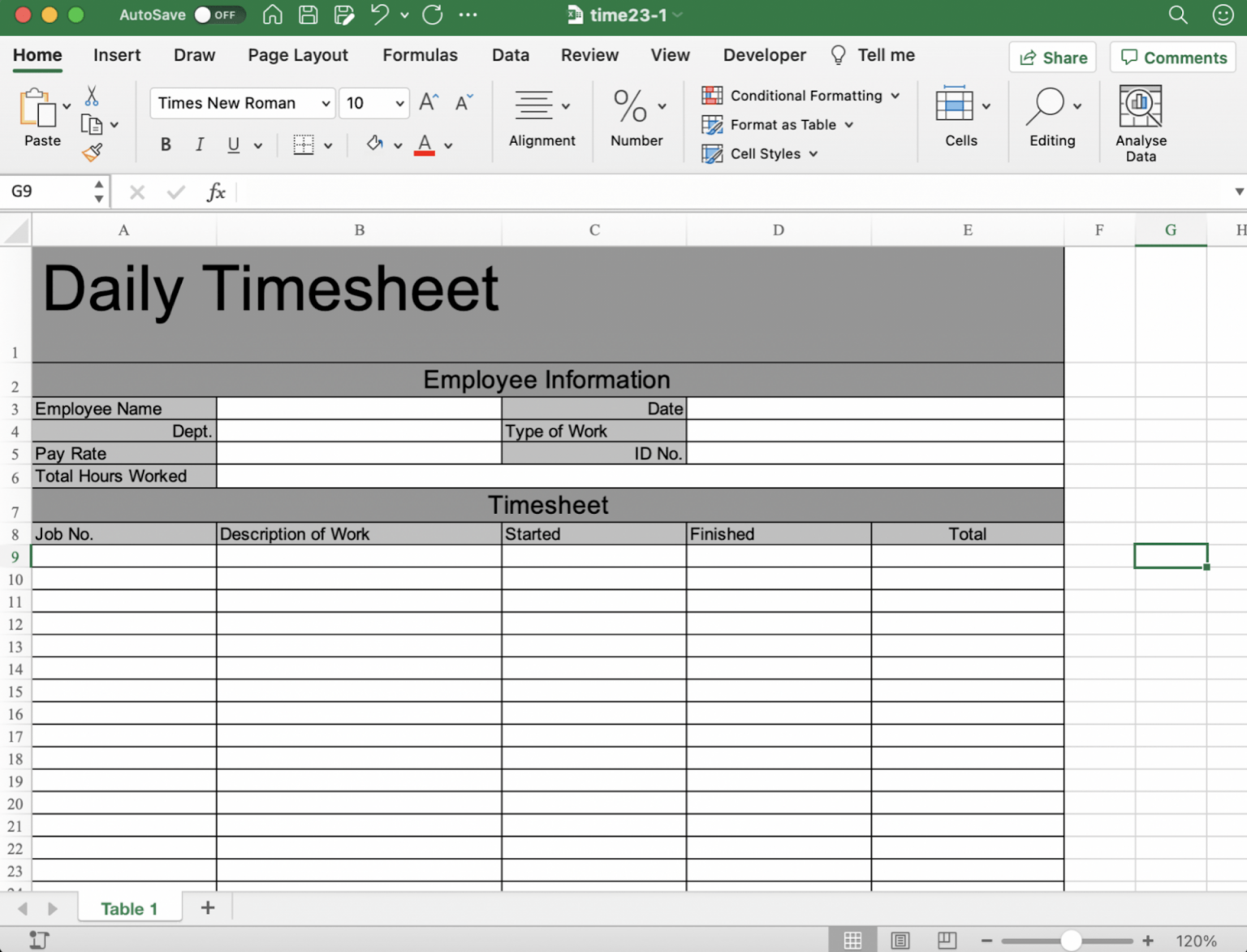Apply bold formatting
This screenshot has width=1247, height=952.
[x=165, y=144]
